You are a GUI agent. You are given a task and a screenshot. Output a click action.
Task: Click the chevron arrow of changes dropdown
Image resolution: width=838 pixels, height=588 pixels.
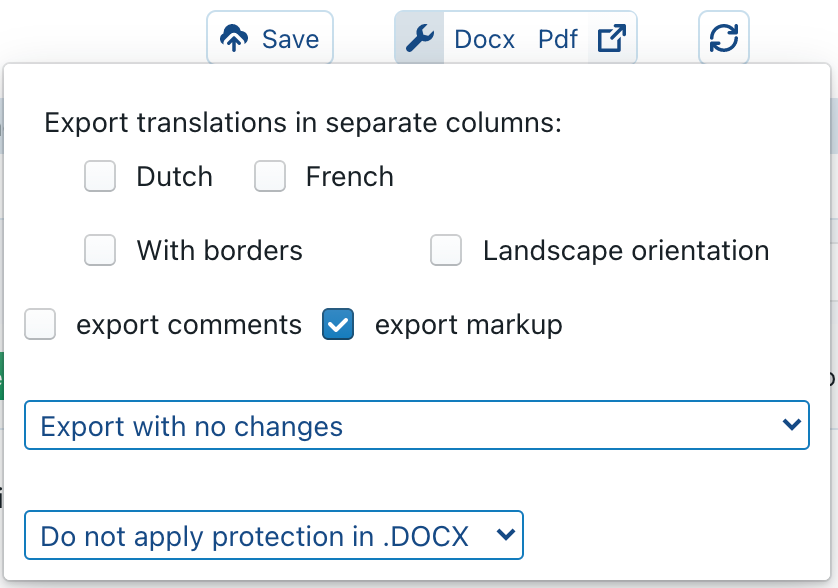pos(791,426)
